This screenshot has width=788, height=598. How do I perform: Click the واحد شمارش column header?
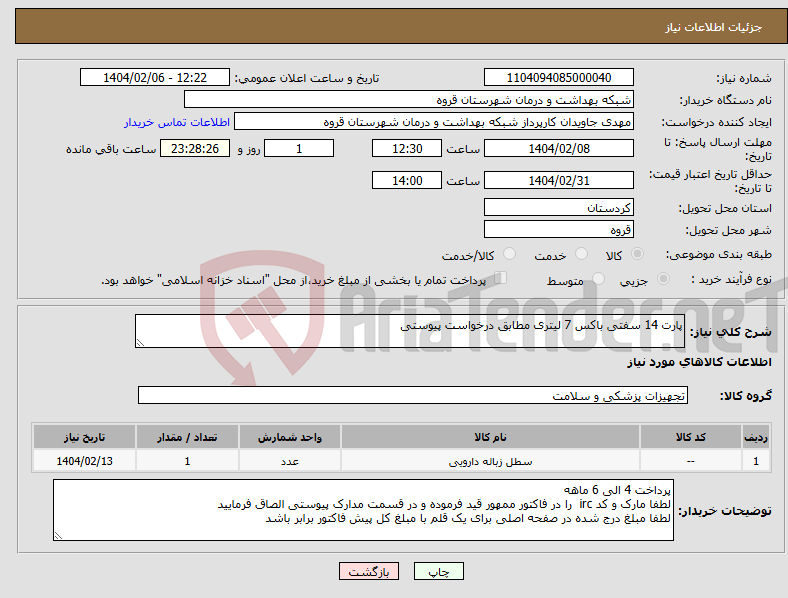290,437
